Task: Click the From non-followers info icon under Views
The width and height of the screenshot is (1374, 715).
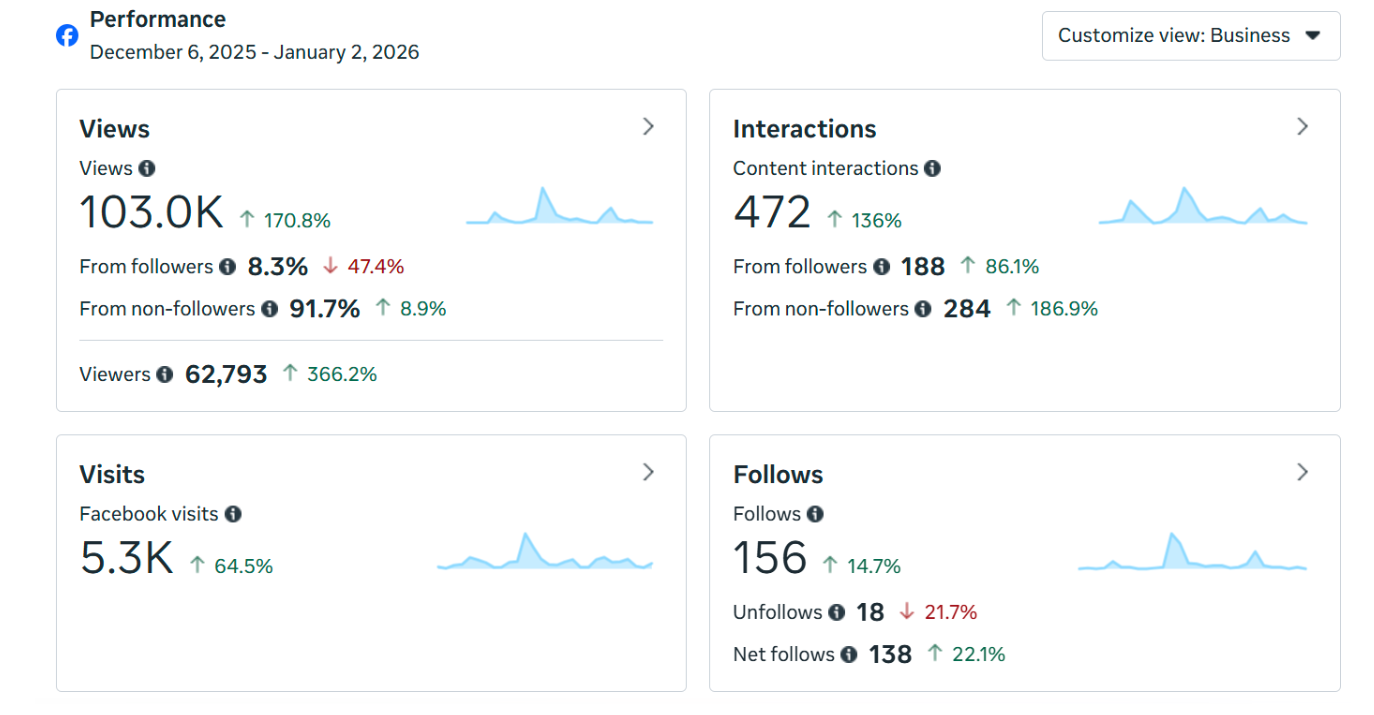Action: click(268, 309)
